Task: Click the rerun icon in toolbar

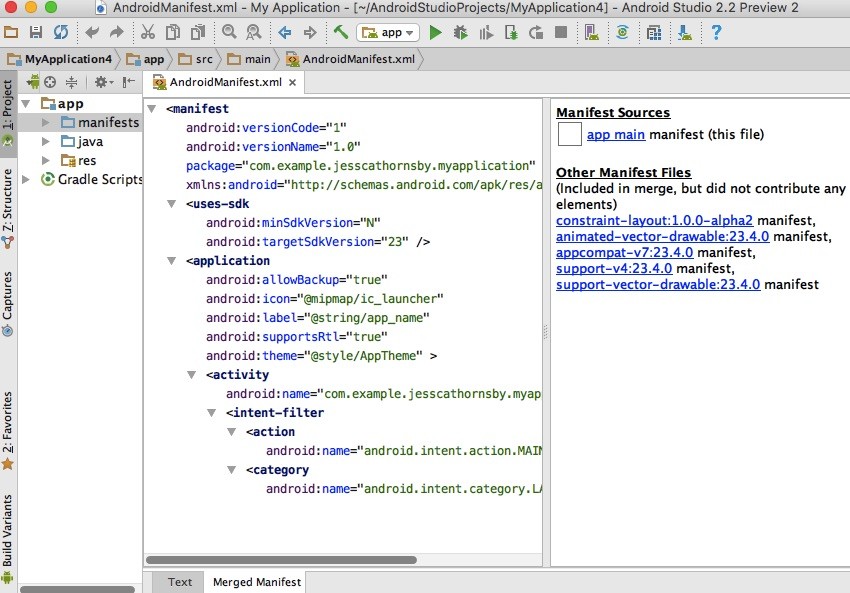Action: [536, 33]
